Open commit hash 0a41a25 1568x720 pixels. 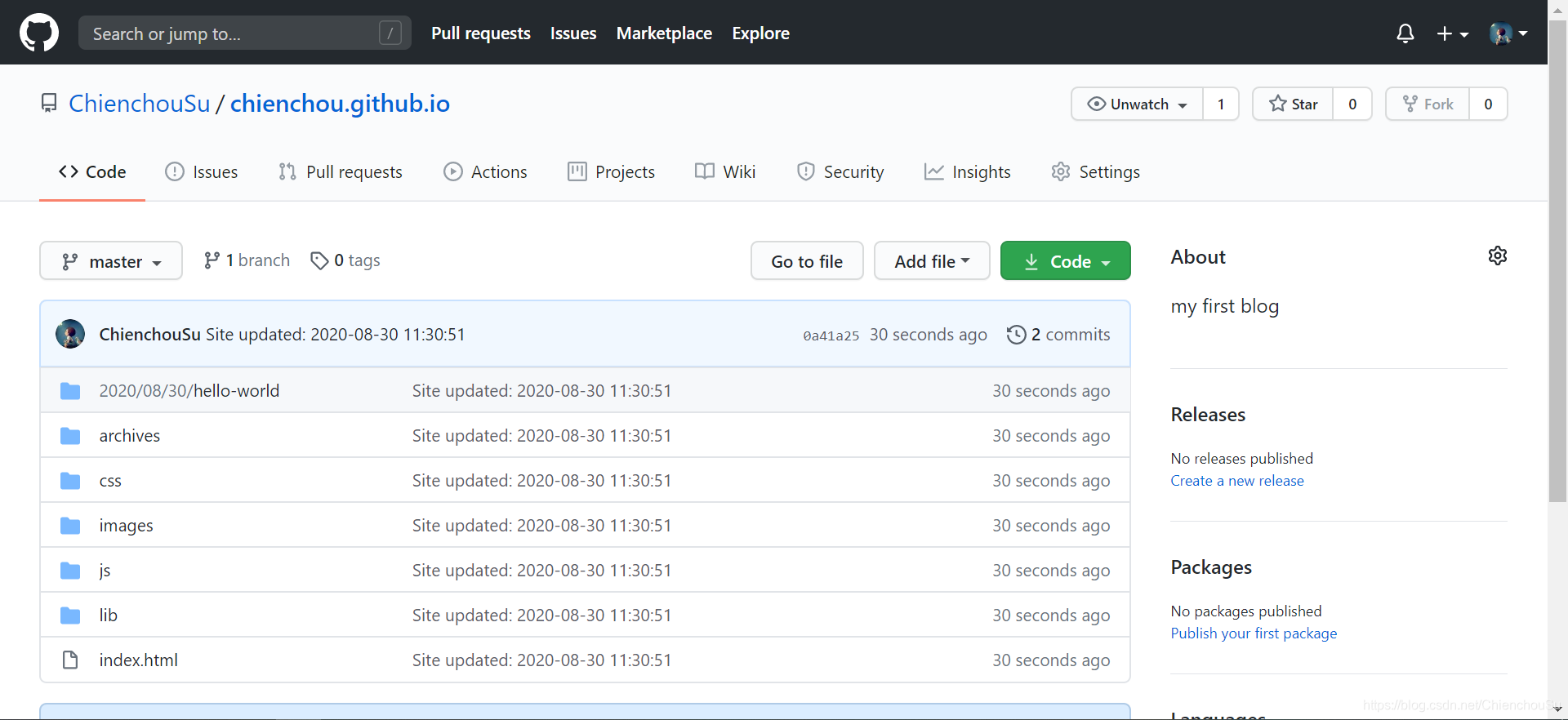pyautogui.click(x=831, y=336)
